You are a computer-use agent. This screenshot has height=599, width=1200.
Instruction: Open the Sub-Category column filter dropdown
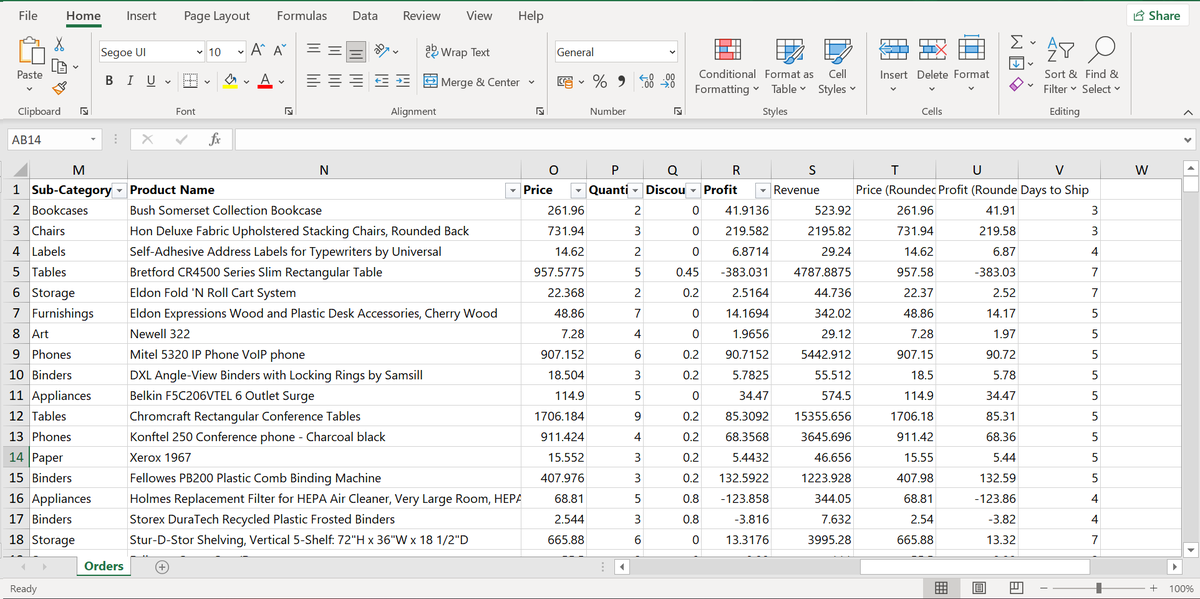(119, 190)
